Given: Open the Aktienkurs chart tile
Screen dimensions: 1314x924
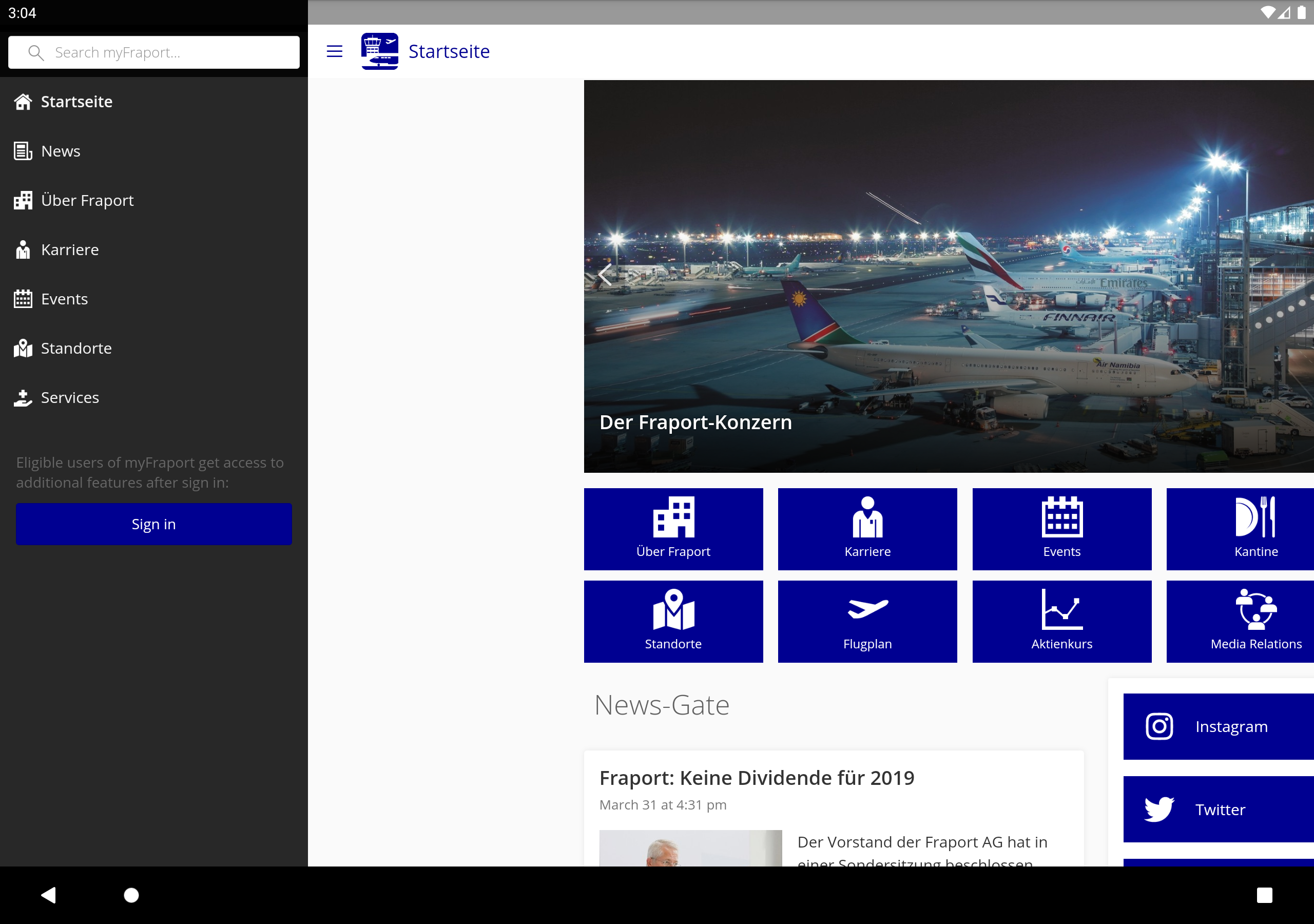Looking at the screenshot, I should point(1061,621).
